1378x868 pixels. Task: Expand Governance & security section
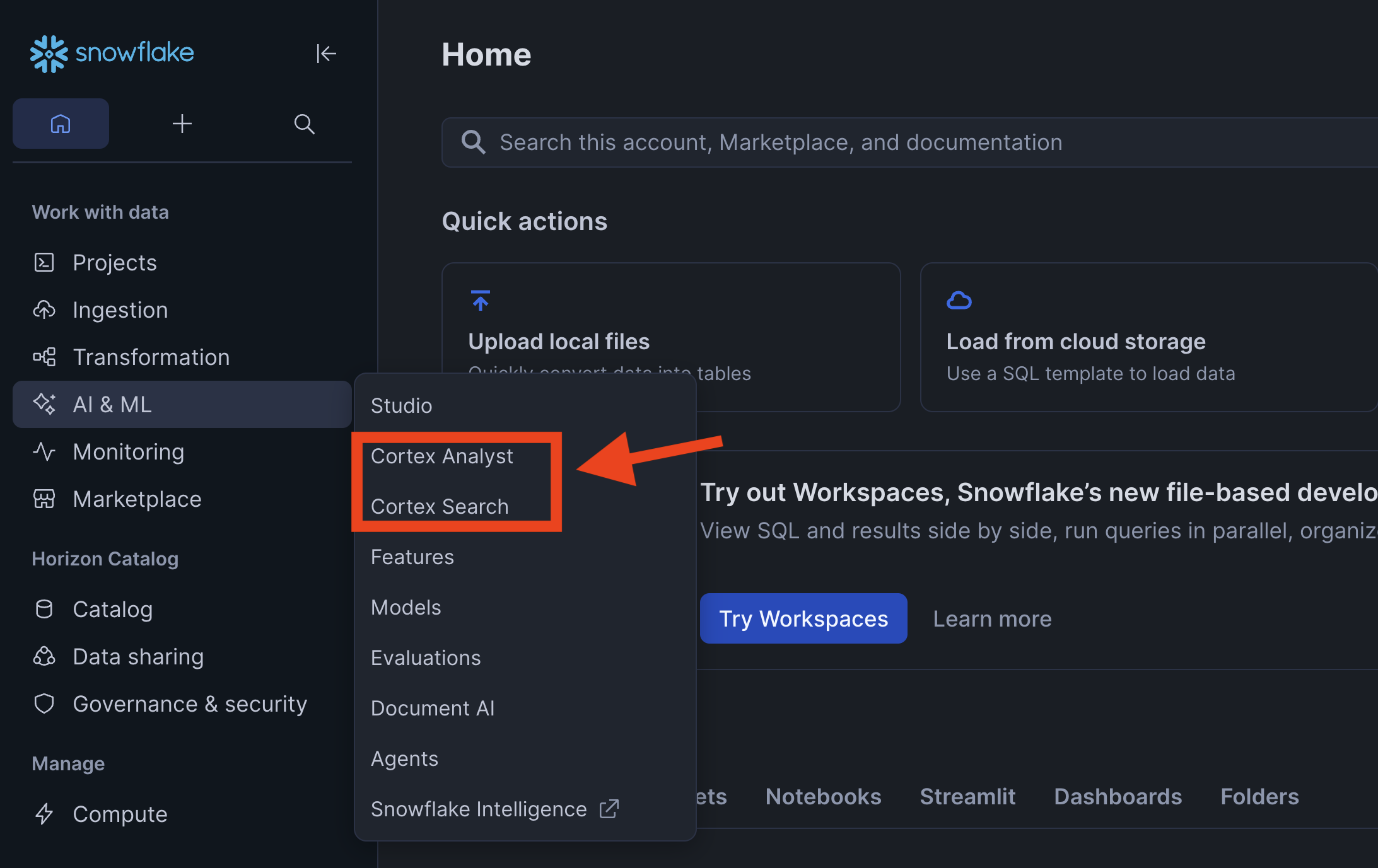(x=189, y=703)
